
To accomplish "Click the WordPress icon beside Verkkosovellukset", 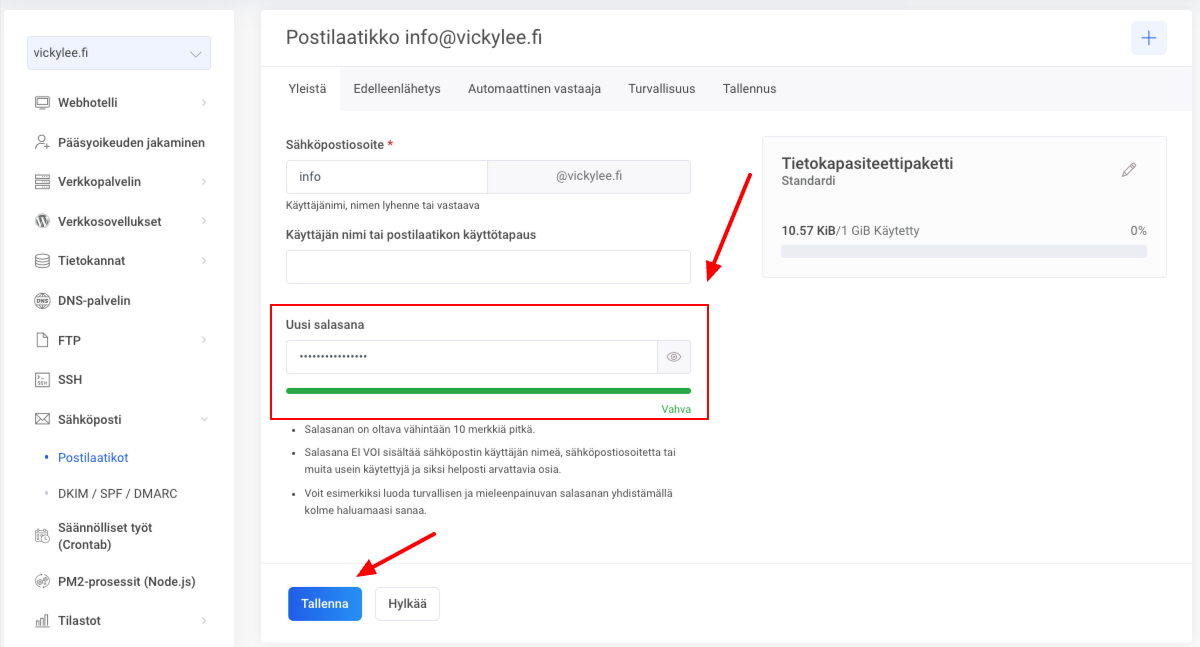I will [42, 221].
